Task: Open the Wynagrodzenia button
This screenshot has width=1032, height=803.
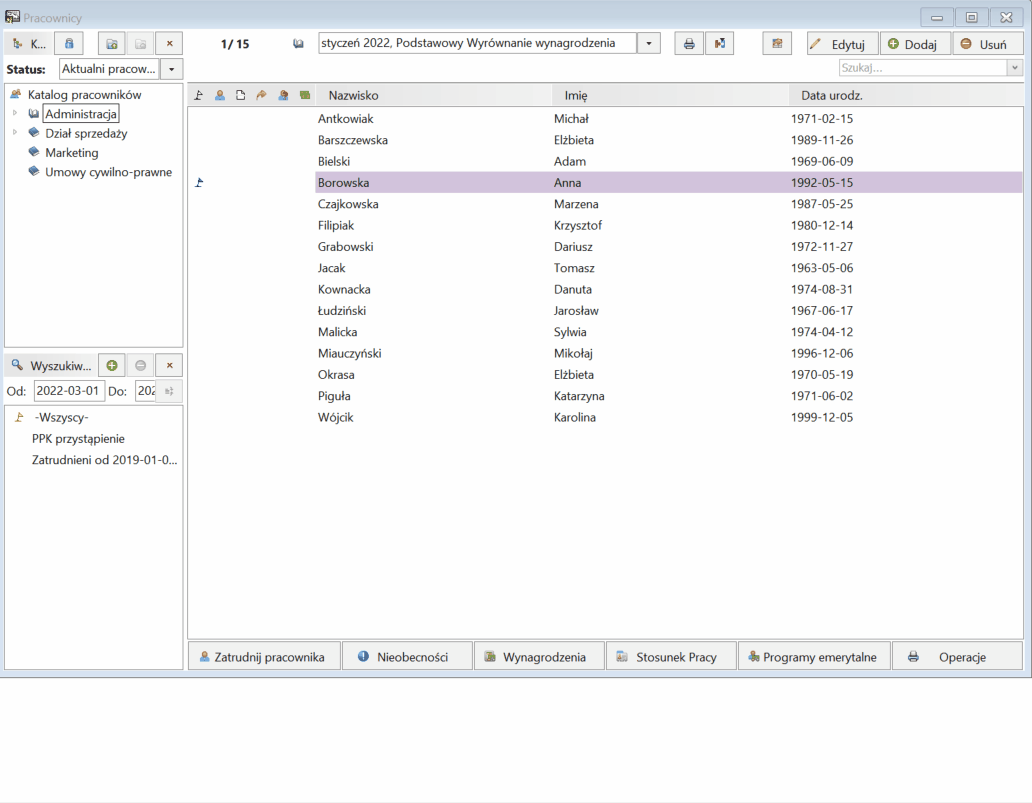Action: 539,656
